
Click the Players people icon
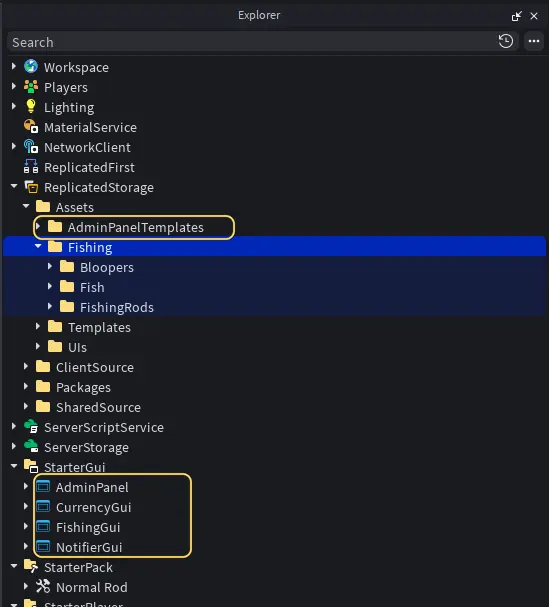pyautogui.click(x=31, y=87)
